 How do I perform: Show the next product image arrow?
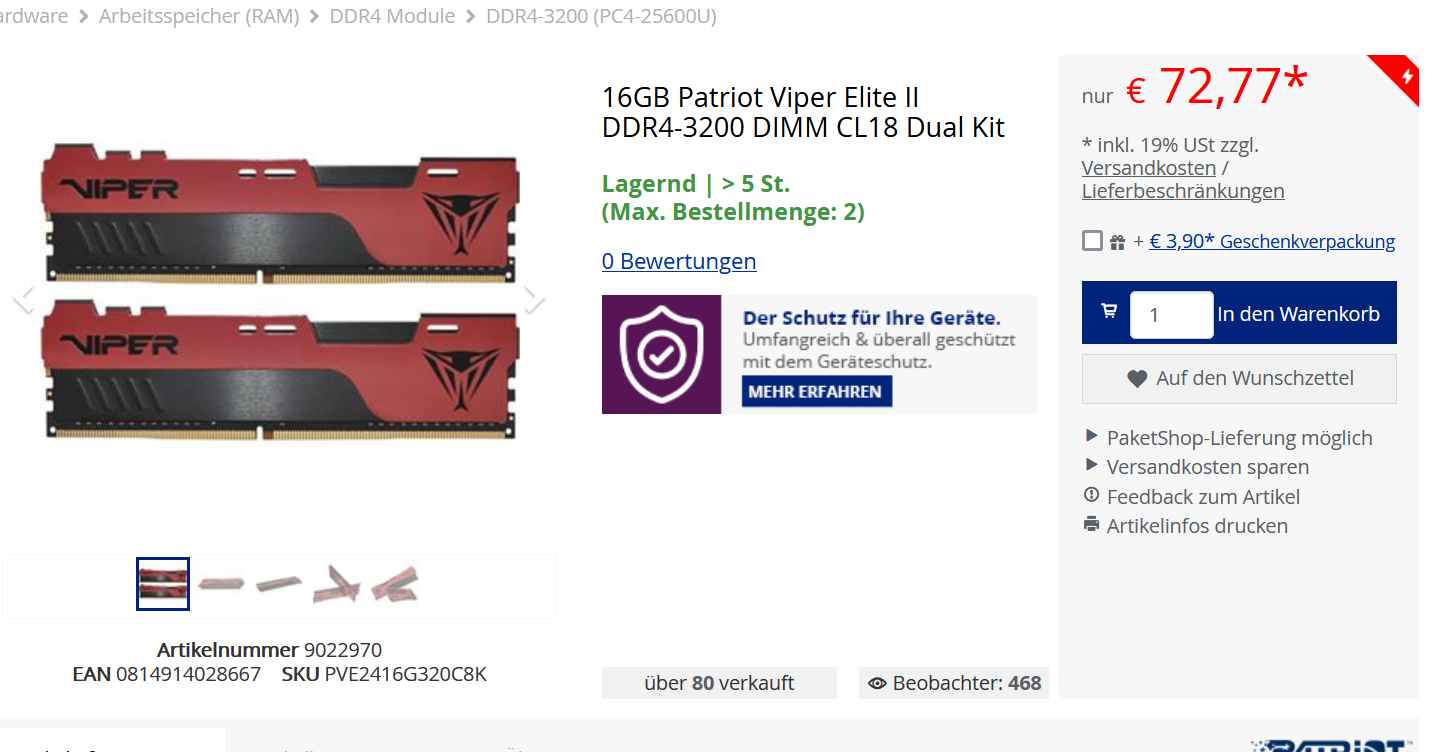tap(534, 297)
